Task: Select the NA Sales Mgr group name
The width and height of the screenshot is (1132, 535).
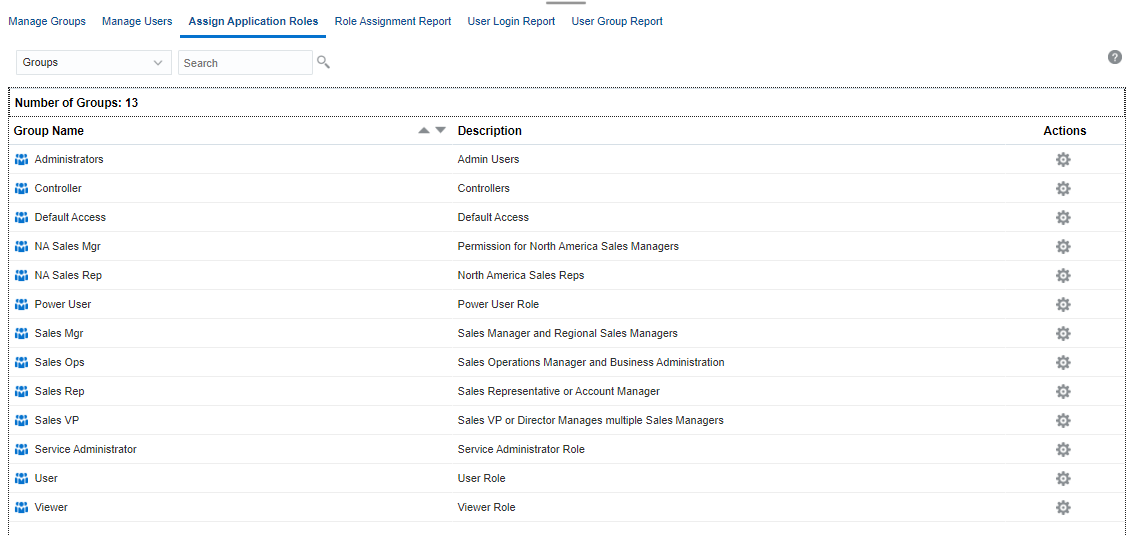Action: coord(67,246)
